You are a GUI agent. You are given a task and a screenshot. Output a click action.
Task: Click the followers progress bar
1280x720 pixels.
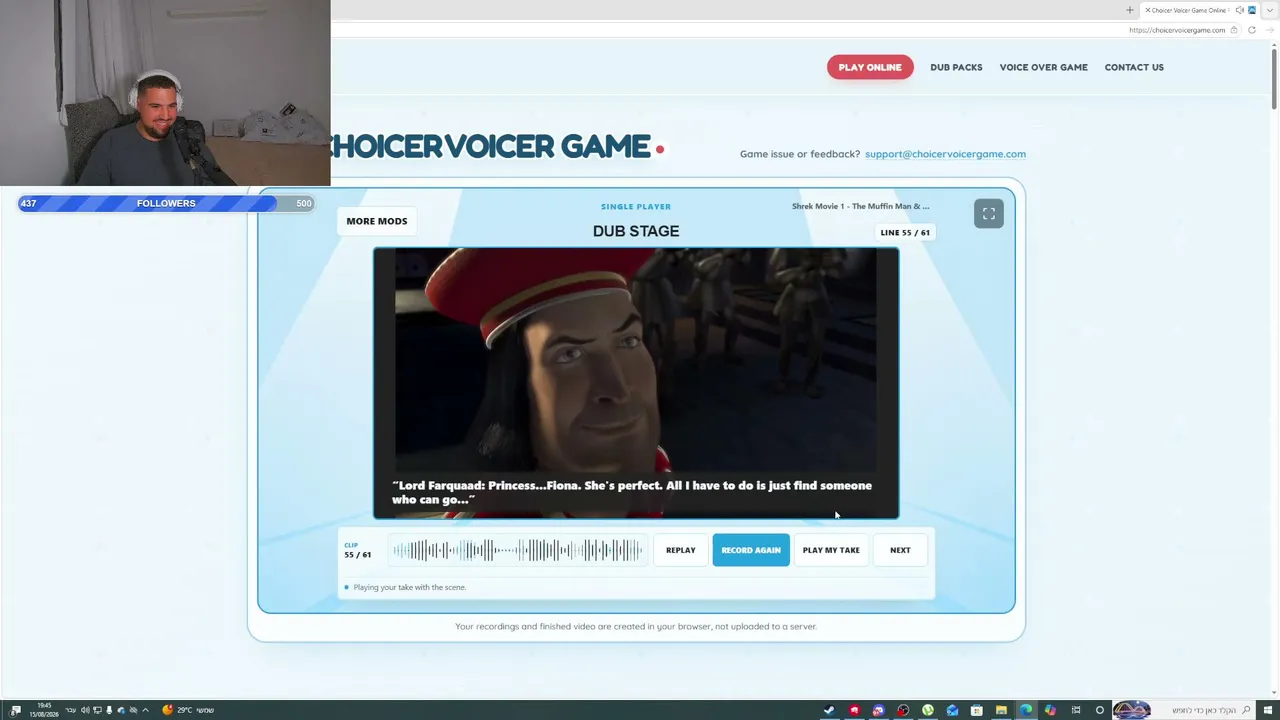pyautogui.click(x=166, y=203)
